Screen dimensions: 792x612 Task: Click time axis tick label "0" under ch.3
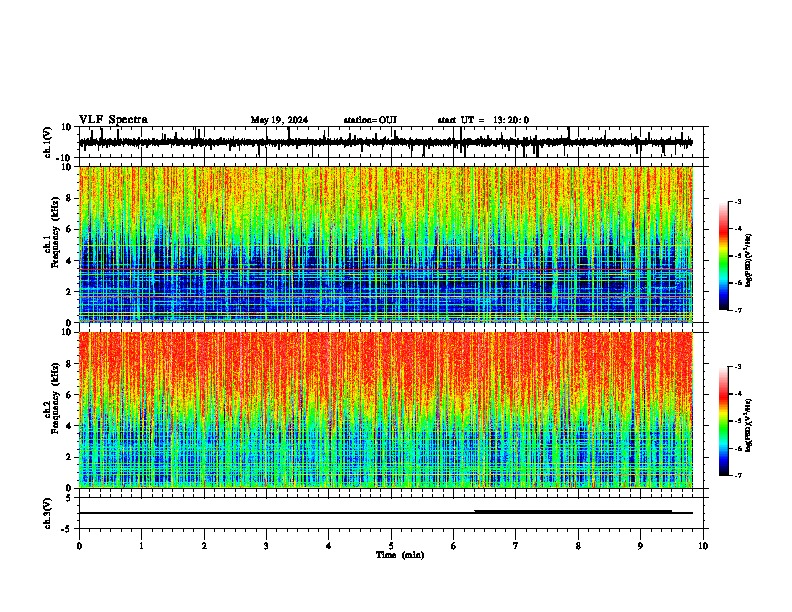click(x=79, y=546)
